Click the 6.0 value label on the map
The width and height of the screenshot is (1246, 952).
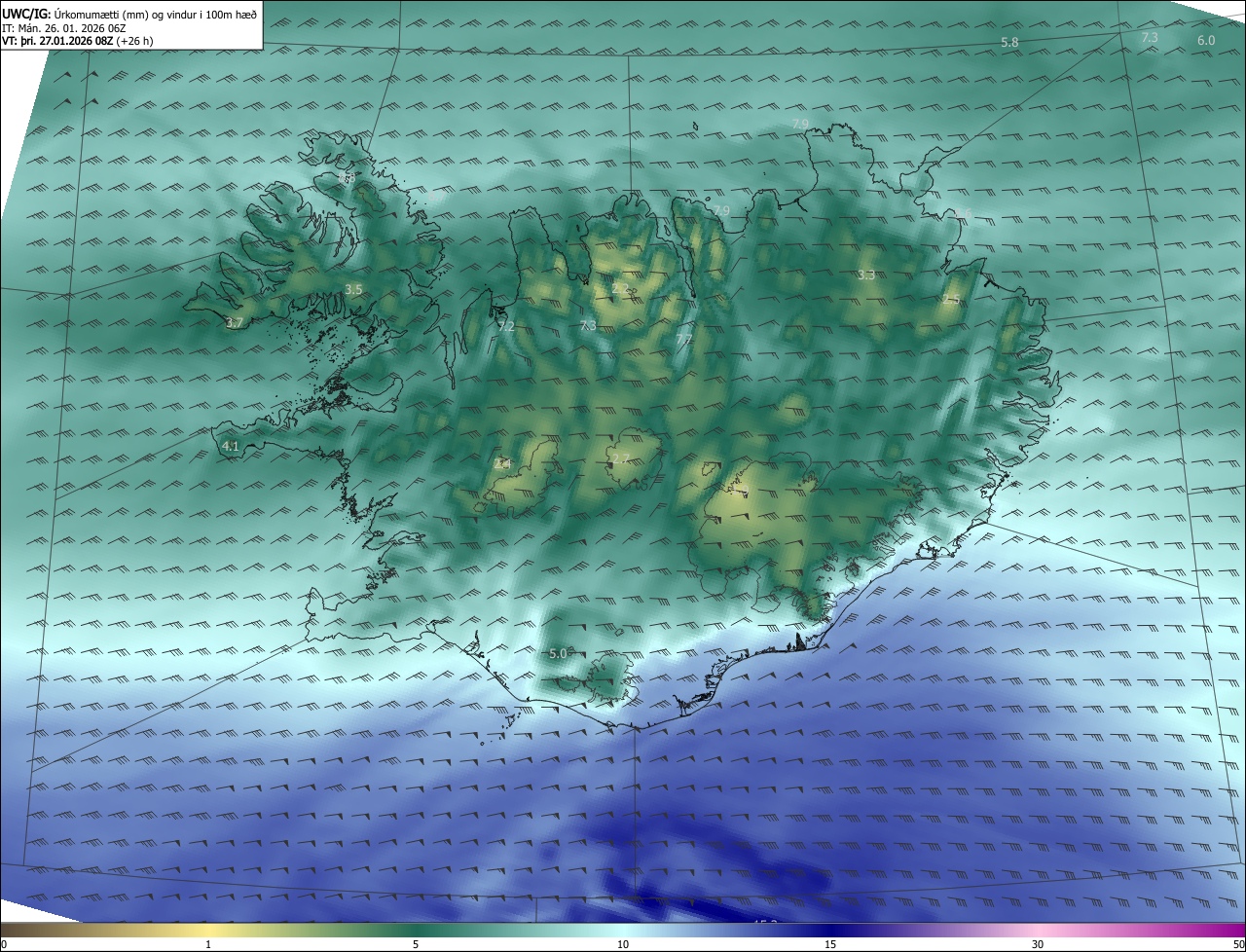[1206, 40]
